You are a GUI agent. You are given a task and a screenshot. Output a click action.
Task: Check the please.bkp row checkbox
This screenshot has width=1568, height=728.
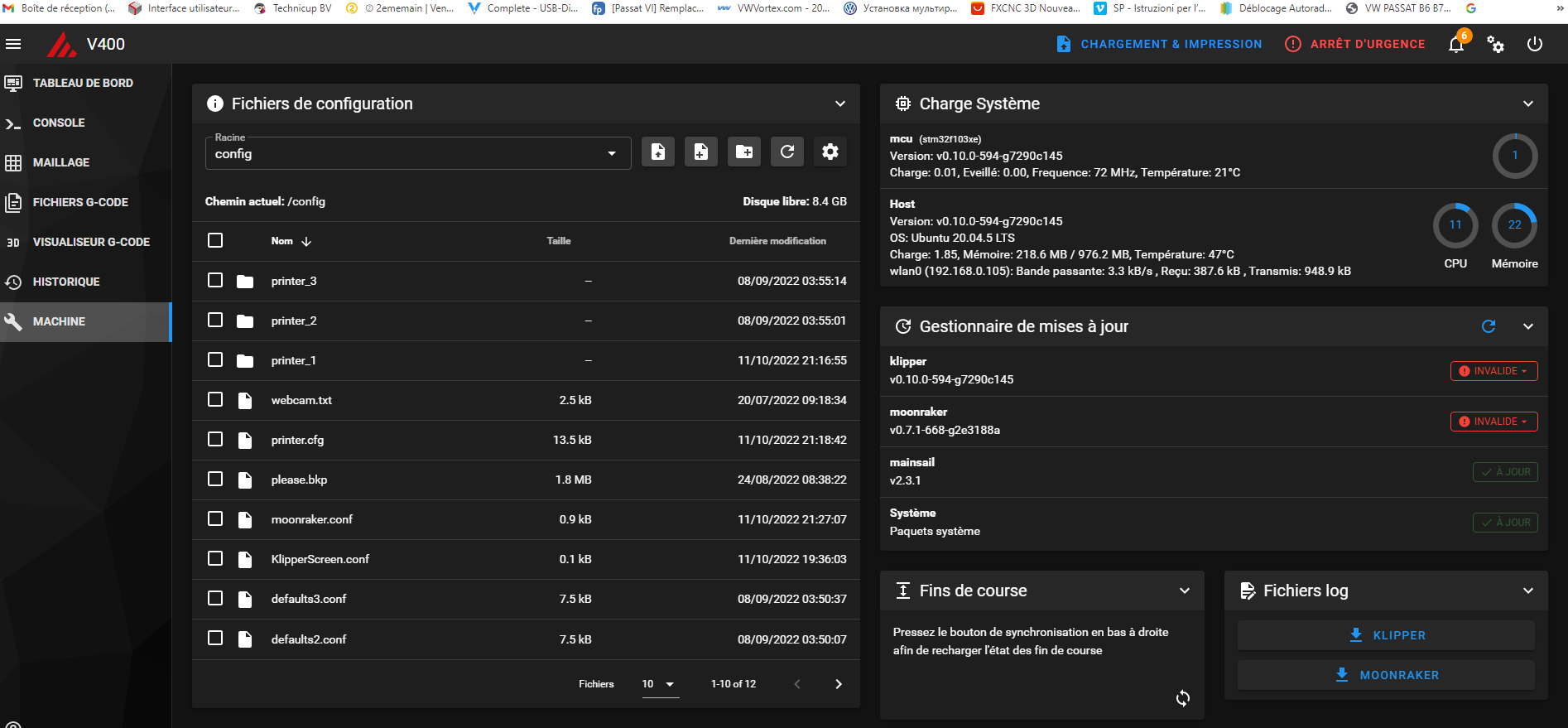(215, 479)
